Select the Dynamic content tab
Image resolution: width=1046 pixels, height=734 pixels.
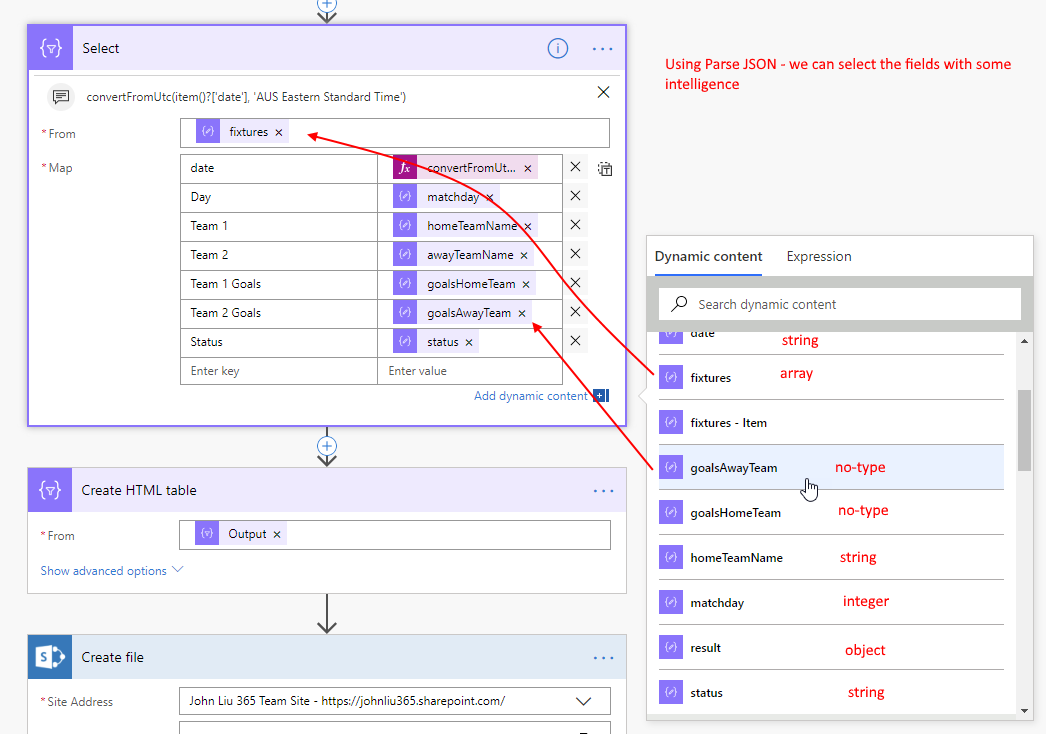pos(708,256)
